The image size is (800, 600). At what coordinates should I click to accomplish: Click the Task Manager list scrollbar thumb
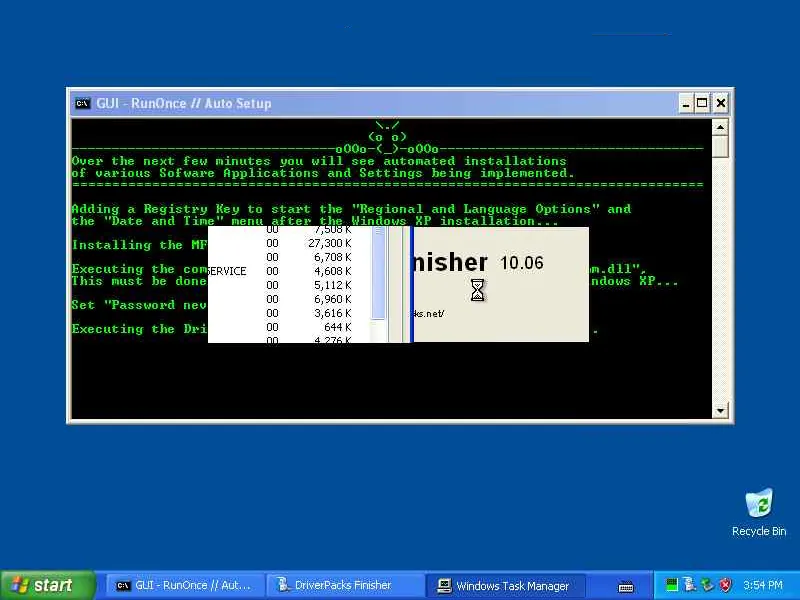(378, 273)
